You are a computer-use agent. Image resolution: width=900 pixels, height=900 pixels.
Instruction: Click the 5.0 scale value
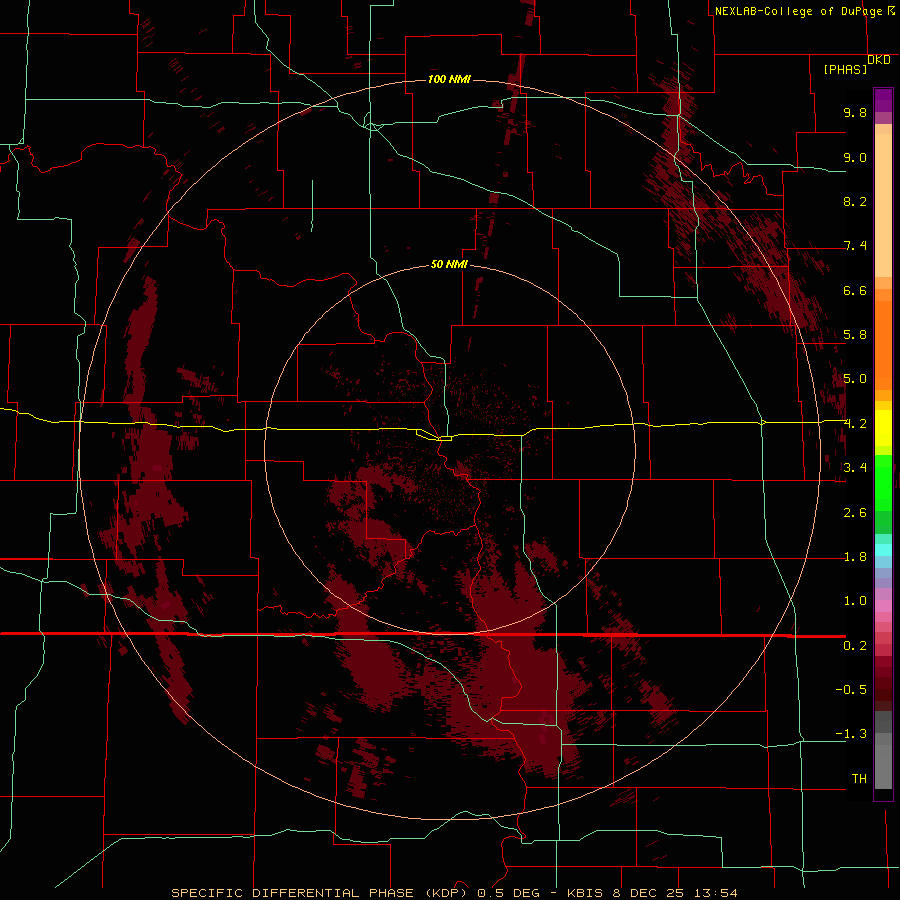pyautogui.click(x=855, y=379)
